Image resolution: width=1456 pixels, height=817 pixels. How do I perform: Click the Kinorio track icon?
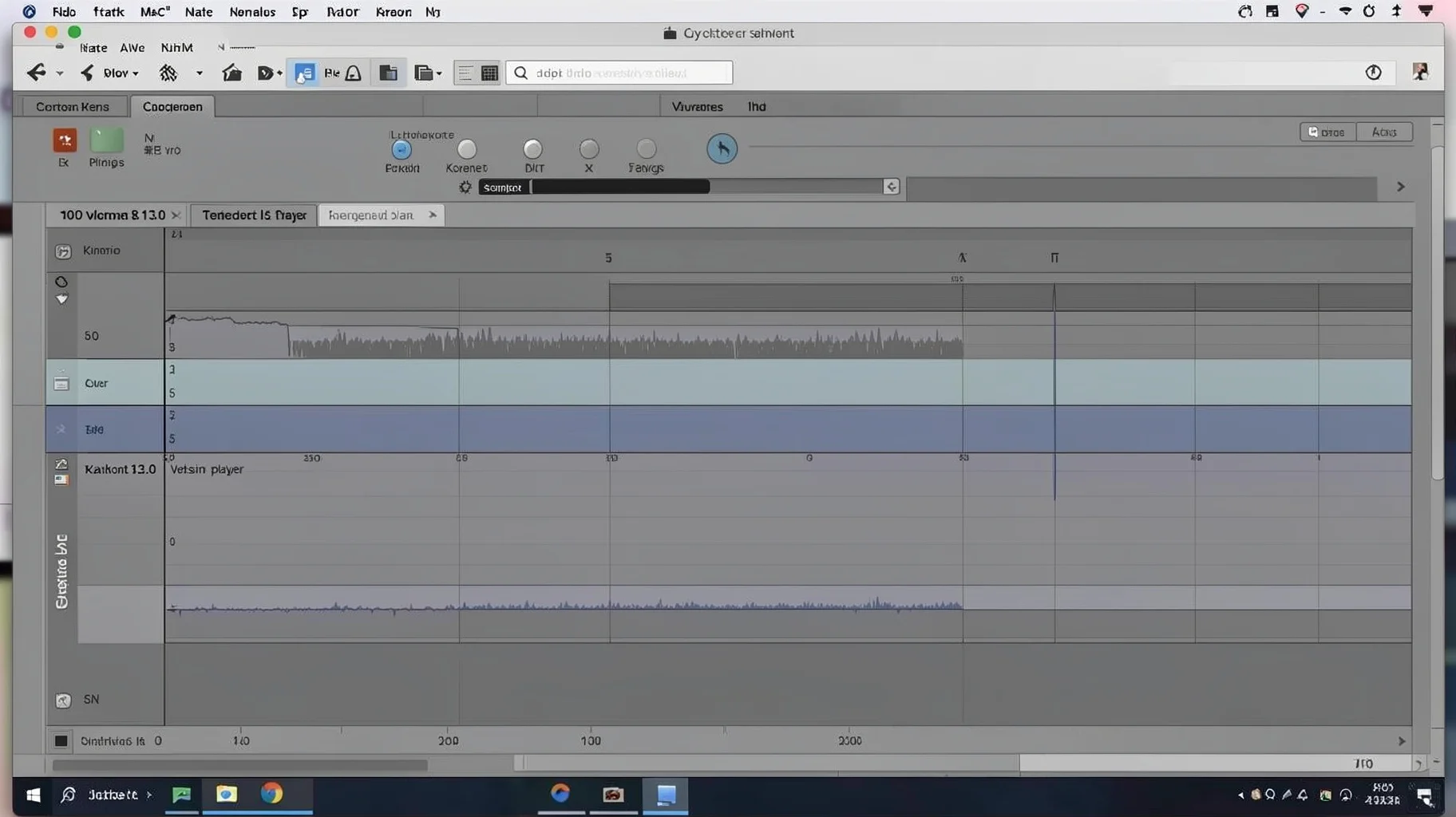(63, 251)
